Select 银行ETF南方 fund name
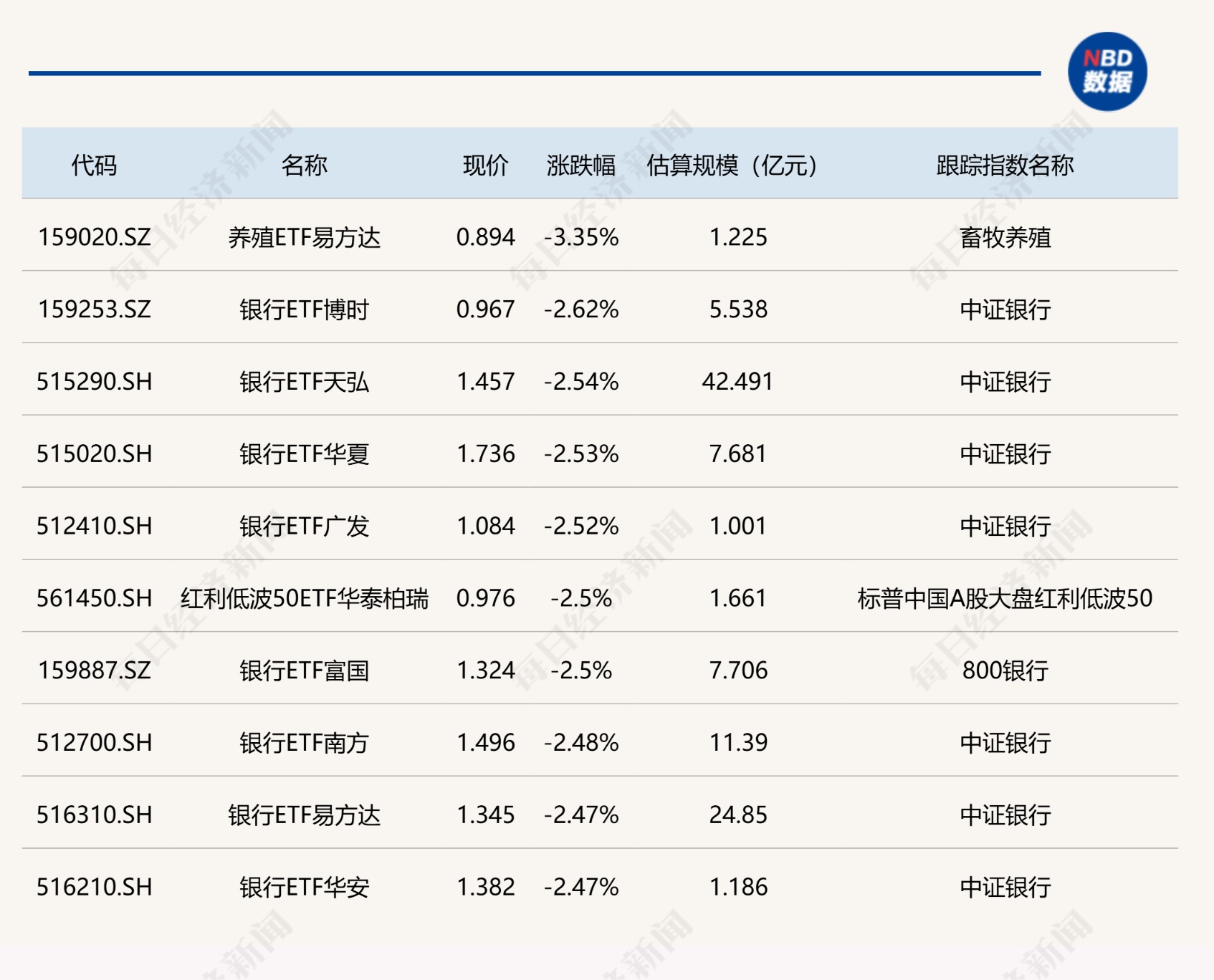 coord(305,743)
